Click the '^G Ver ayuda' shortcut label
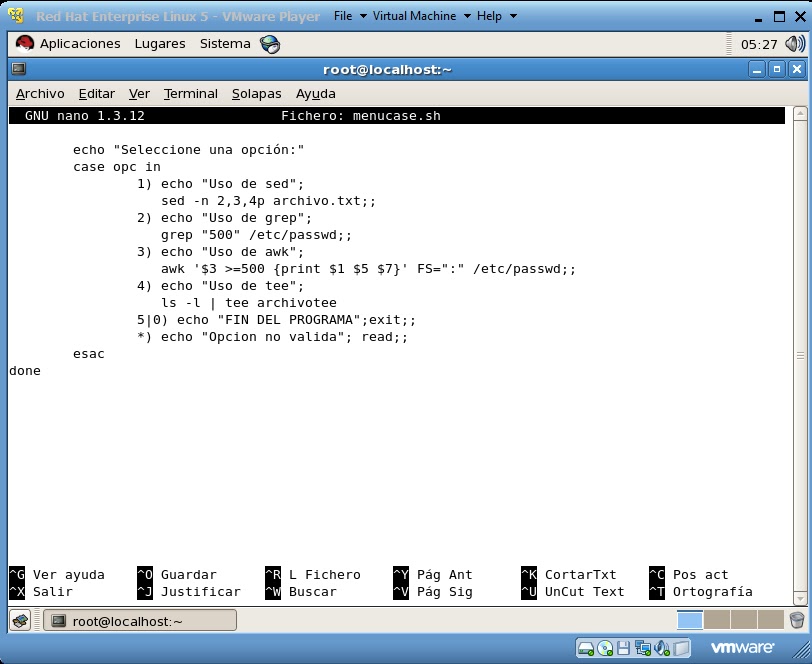This screenshot has height=664, width=812. [57, 574]
